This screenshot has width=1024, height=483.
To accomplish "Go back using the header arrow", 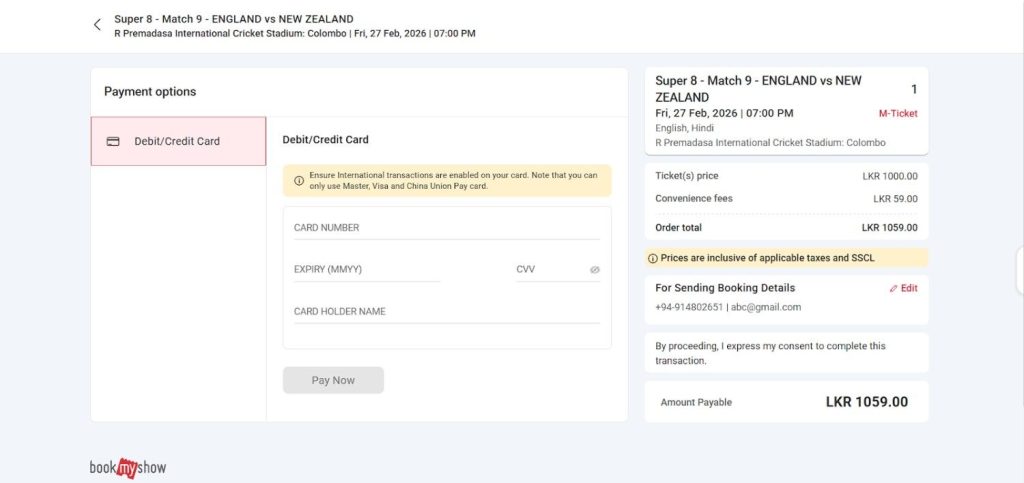I will [x=97, y=25].
